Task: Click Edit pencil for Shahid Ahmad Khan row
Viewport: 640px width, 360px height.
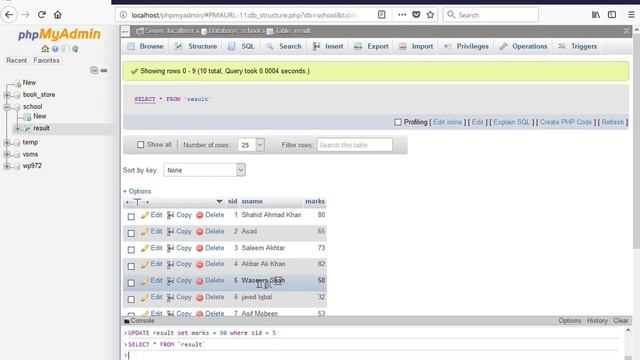Action: pyautogui.click(x=144, y=215)
